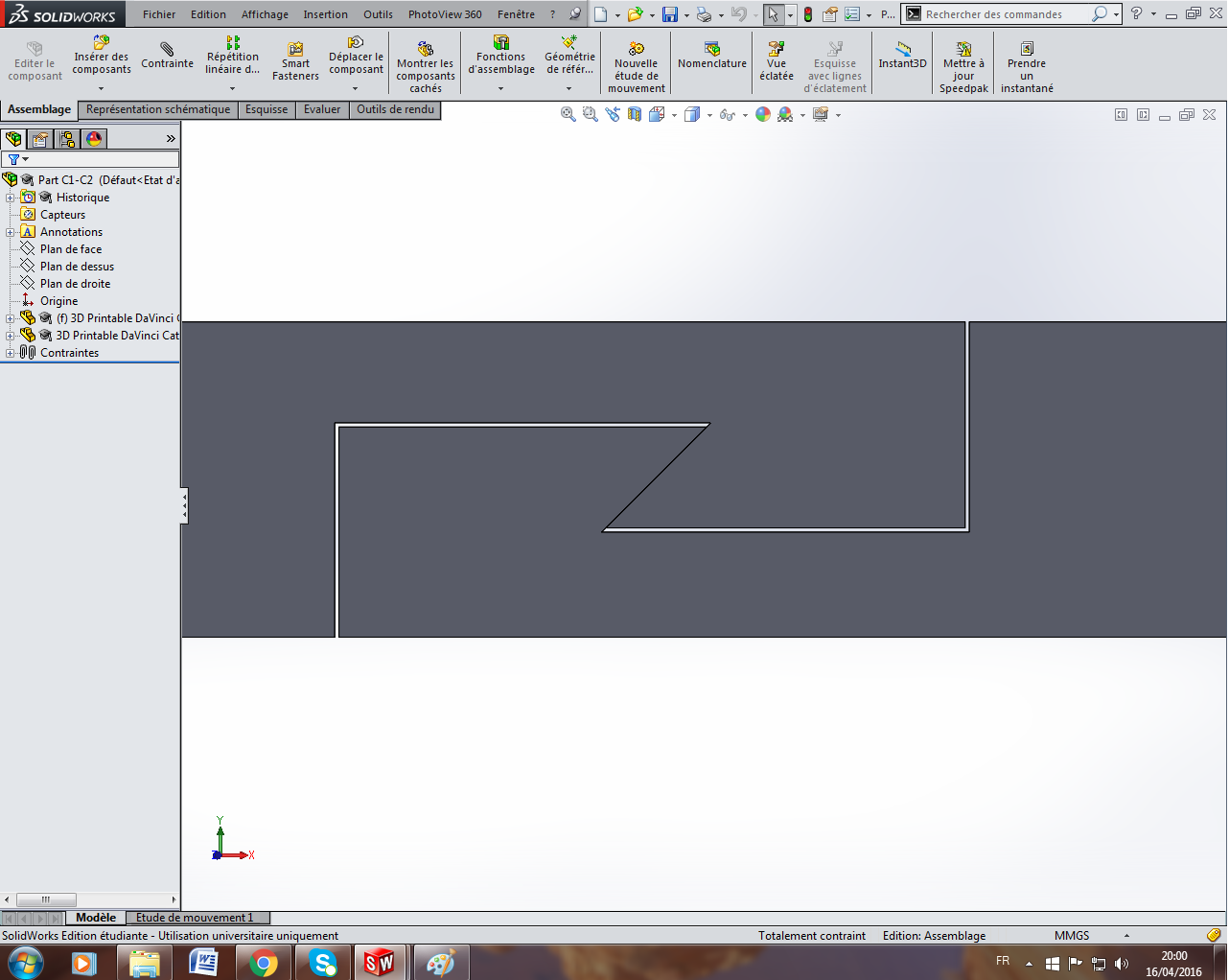Click Prendre un instantané
Screen dimensions: 1229x980
pos(1027,67)
